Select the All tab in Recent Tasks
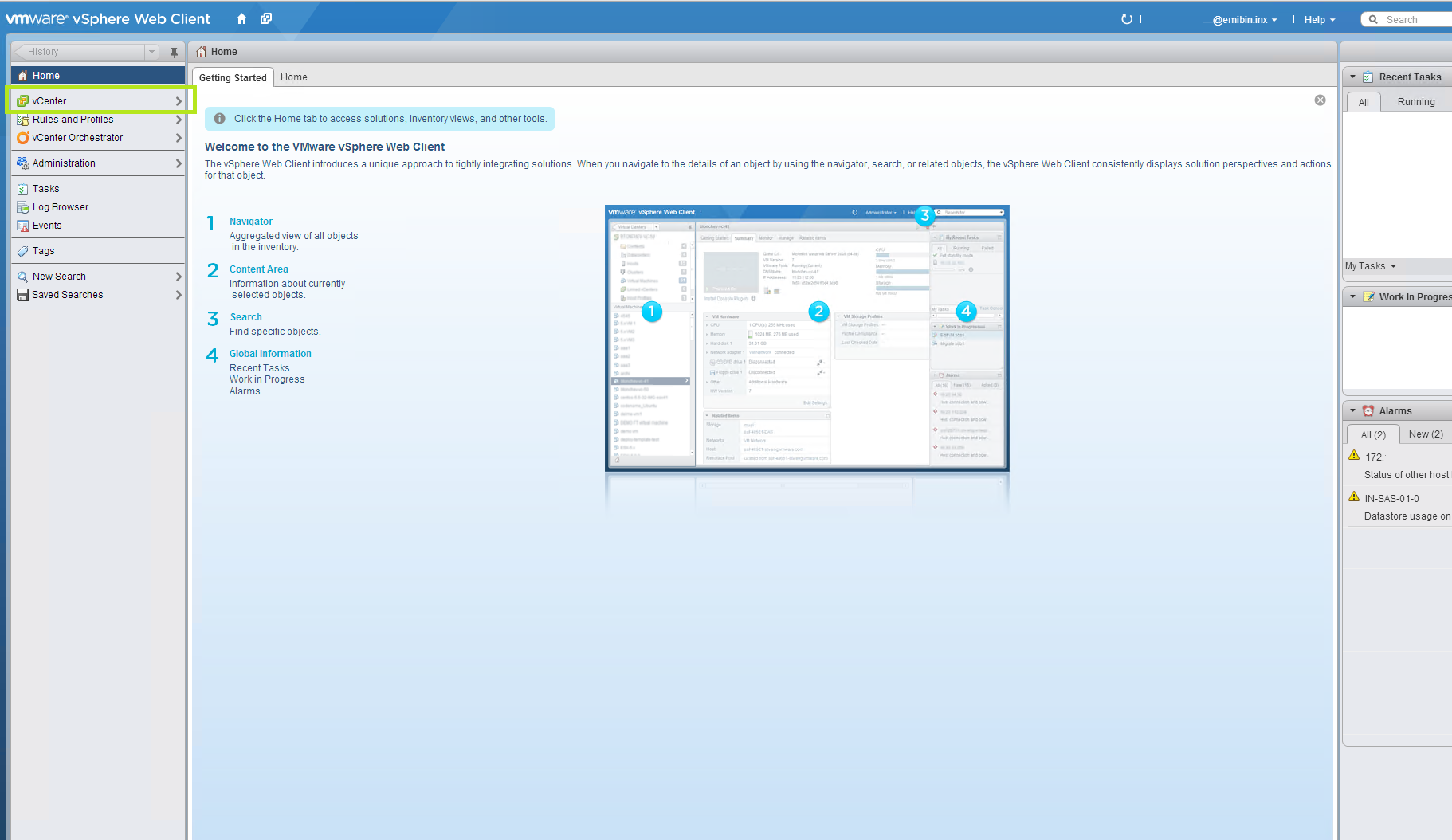The width and height of the screenshot is (1452, 840). [x=1364, y=102]
